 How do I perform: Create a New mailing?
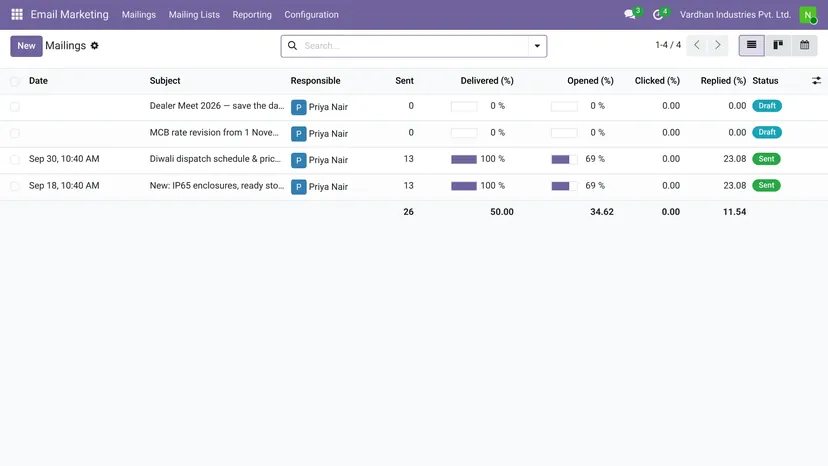(26, 46)
